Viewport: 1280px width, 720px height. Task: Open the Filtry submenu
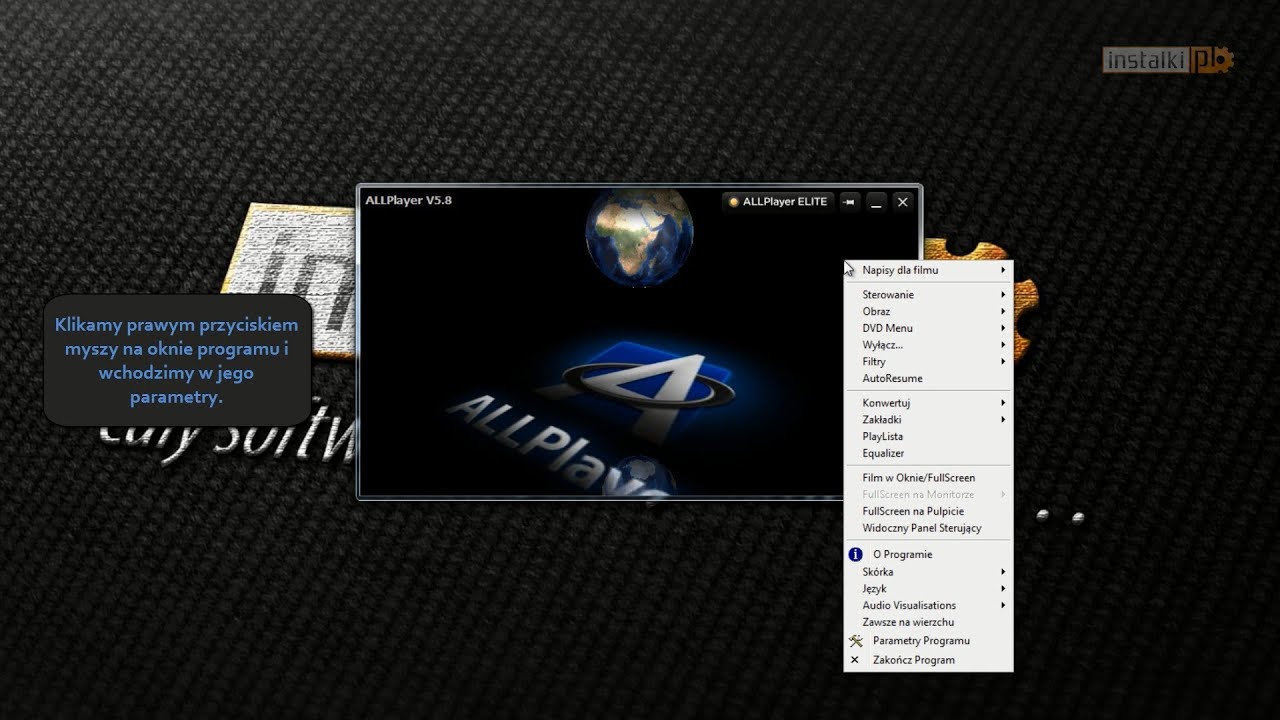pyautogui.click(x=928, y=362)
